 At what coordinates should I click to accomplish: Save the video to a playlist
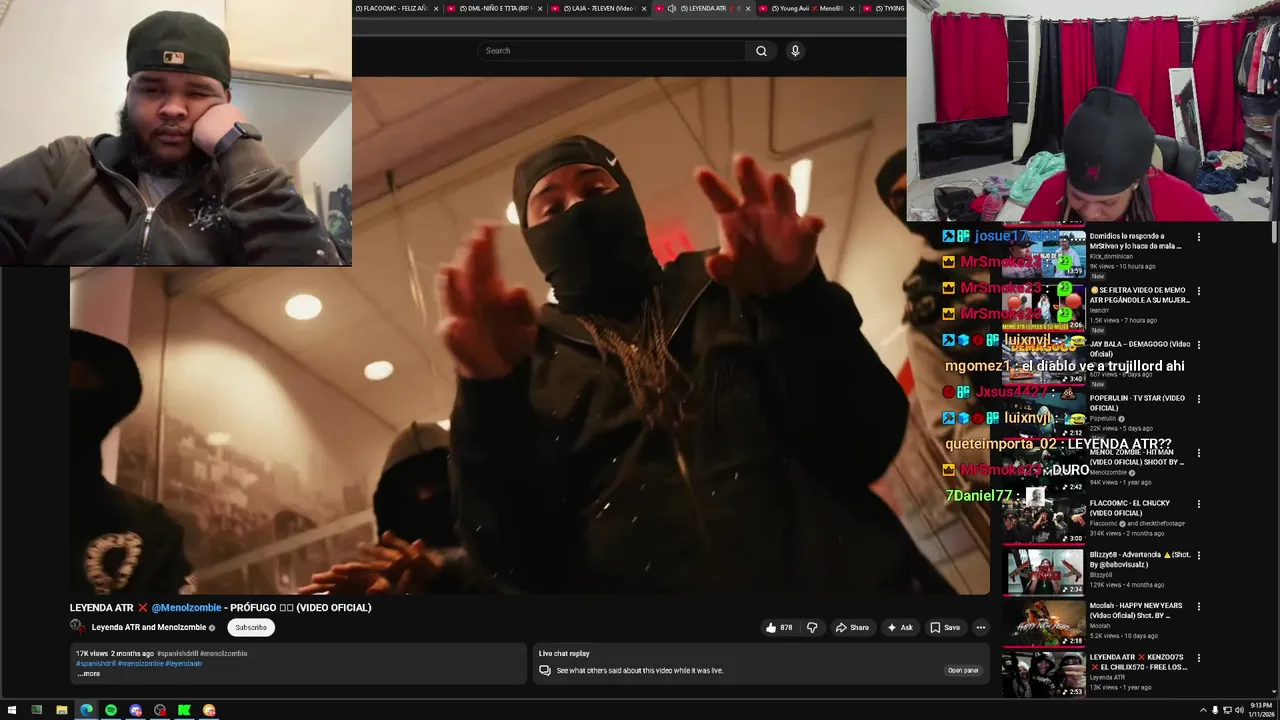pyautogui.click(x=945, y=628)
